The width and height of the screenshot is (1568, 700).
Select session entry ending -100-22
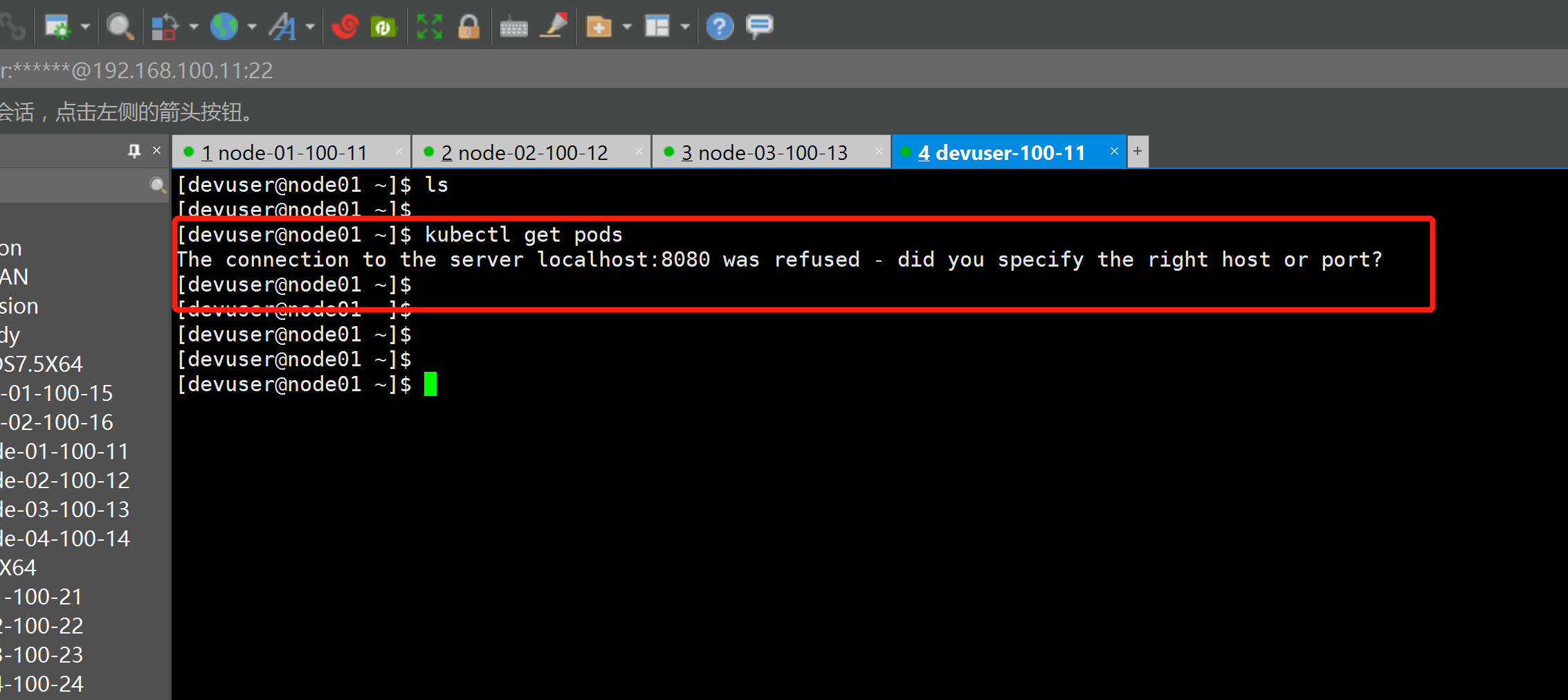point(42,626)
